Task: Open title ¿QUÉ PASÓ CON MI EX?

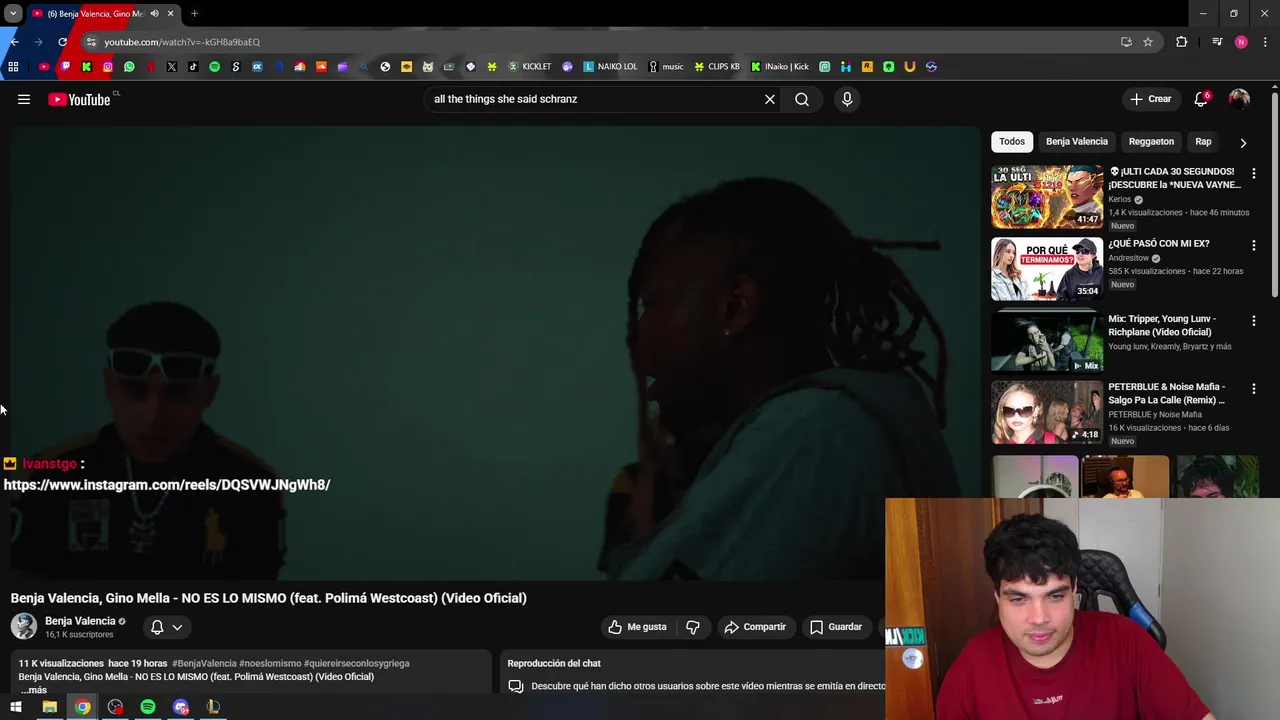Action: [x=1158, y=243]
